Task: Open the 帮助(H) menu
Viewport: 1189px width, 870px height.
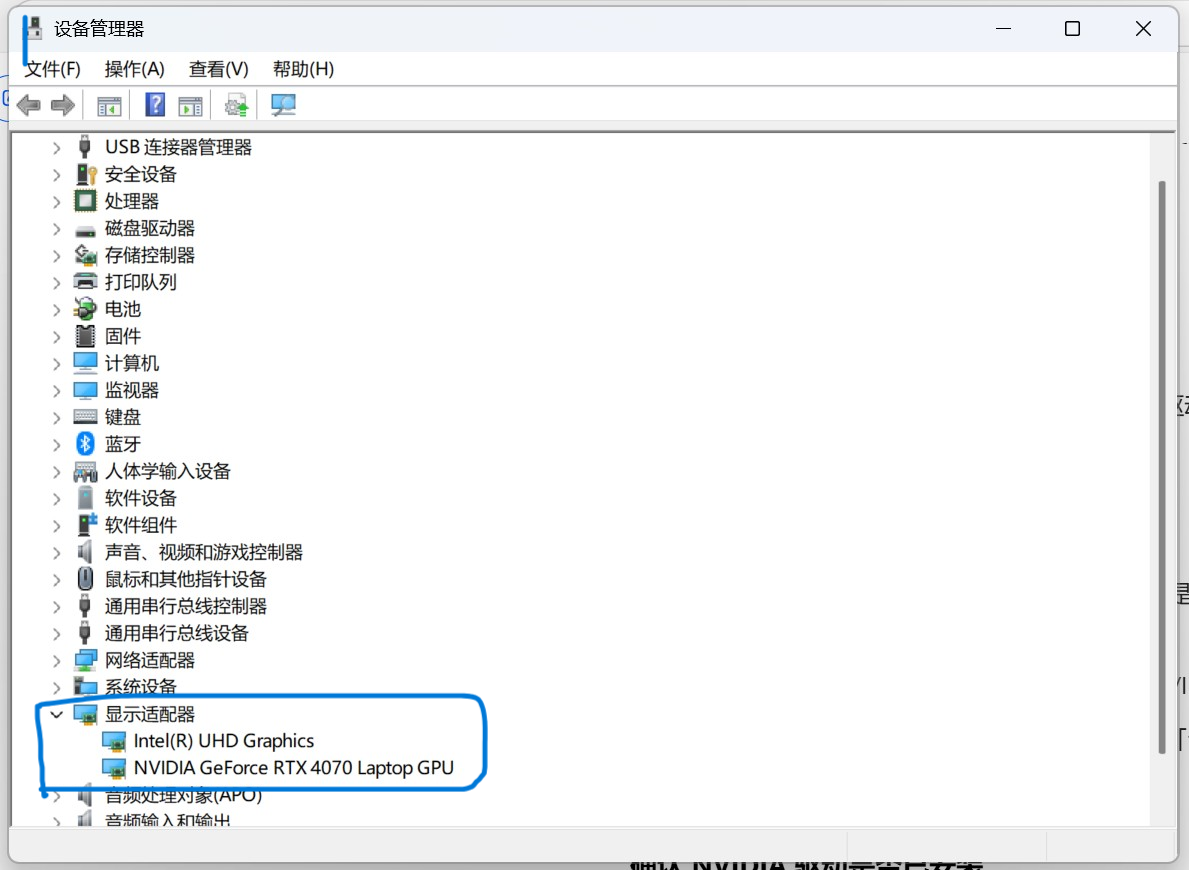Action: coord(303,69)
